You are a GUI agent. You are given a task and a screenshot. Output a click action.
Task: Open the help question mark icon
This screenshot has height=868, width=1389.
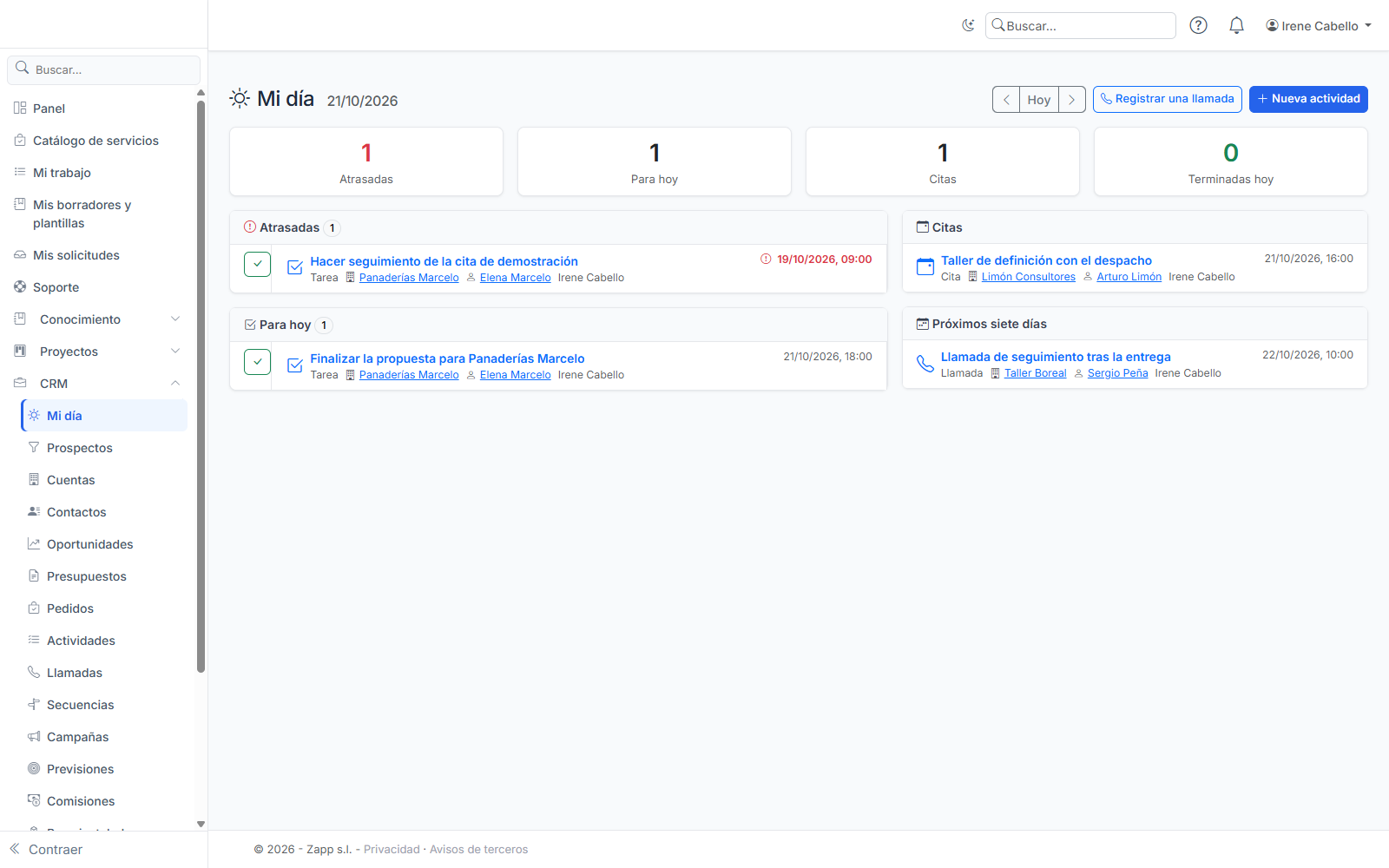1198,26
